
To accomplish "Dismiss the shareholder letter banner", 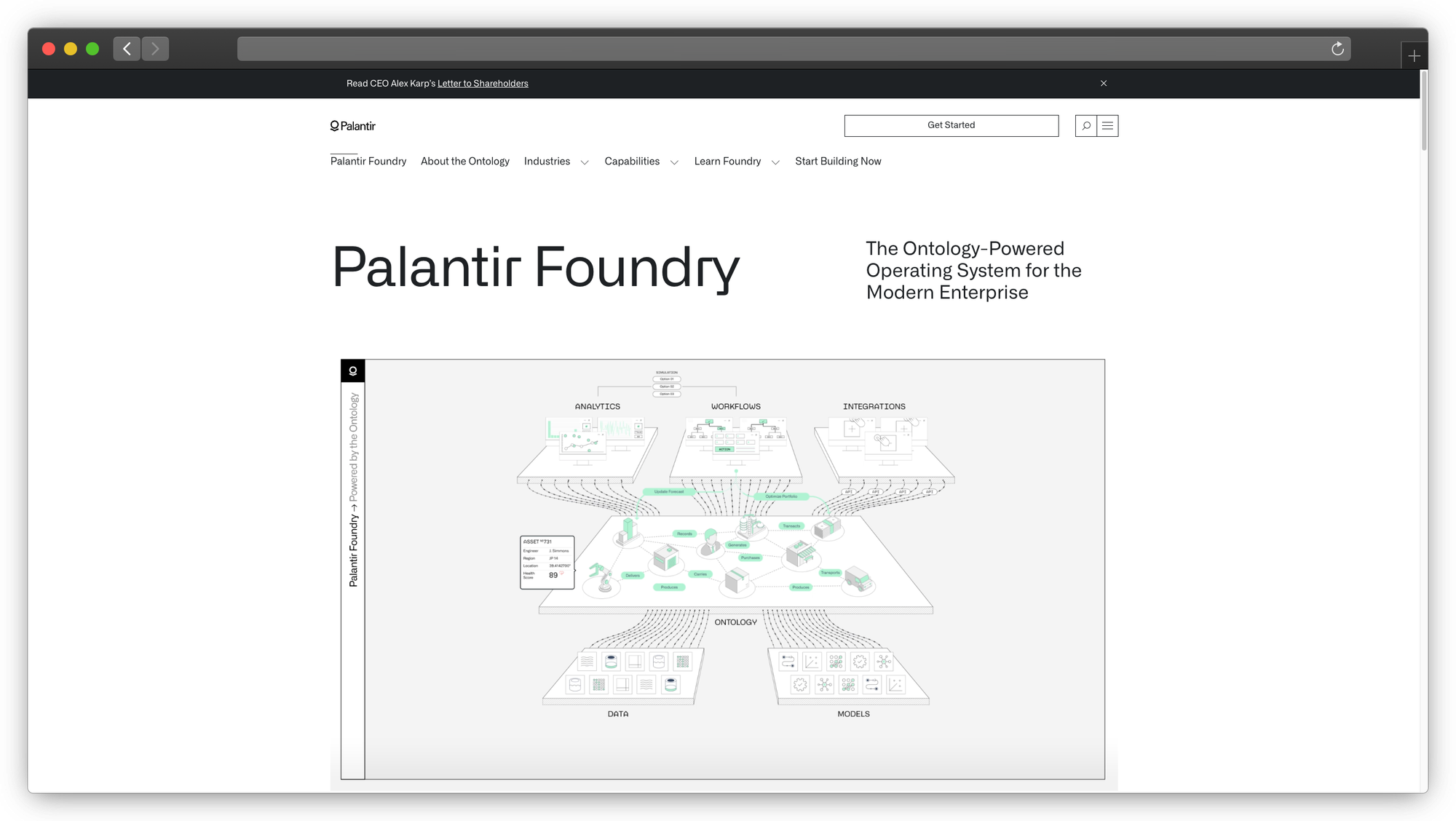I will (x=1104, y=83).
